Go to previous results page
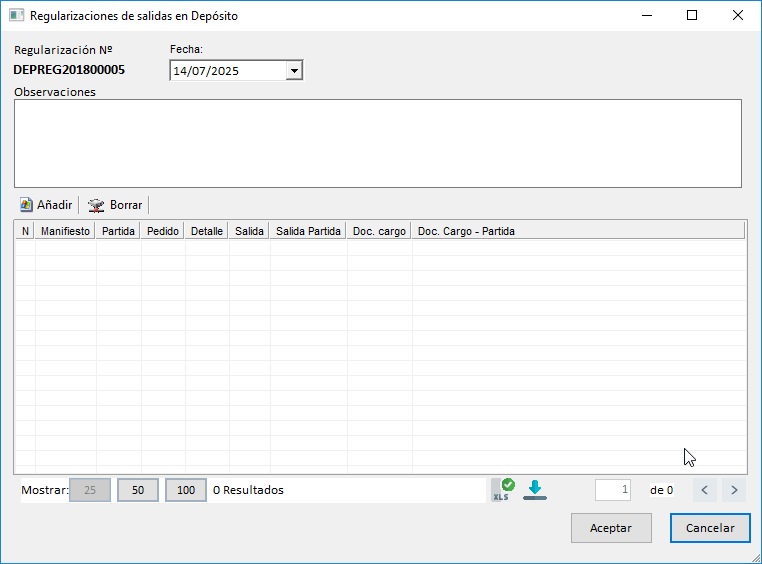The height and width of the screenshot is (564, 762). [x=705, y=490]
